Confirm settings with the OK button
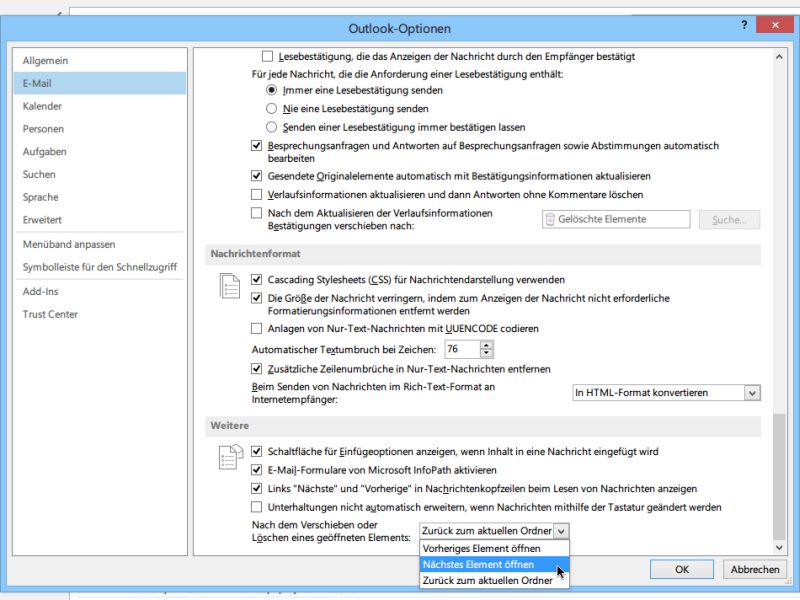 (x=682, y=569)
